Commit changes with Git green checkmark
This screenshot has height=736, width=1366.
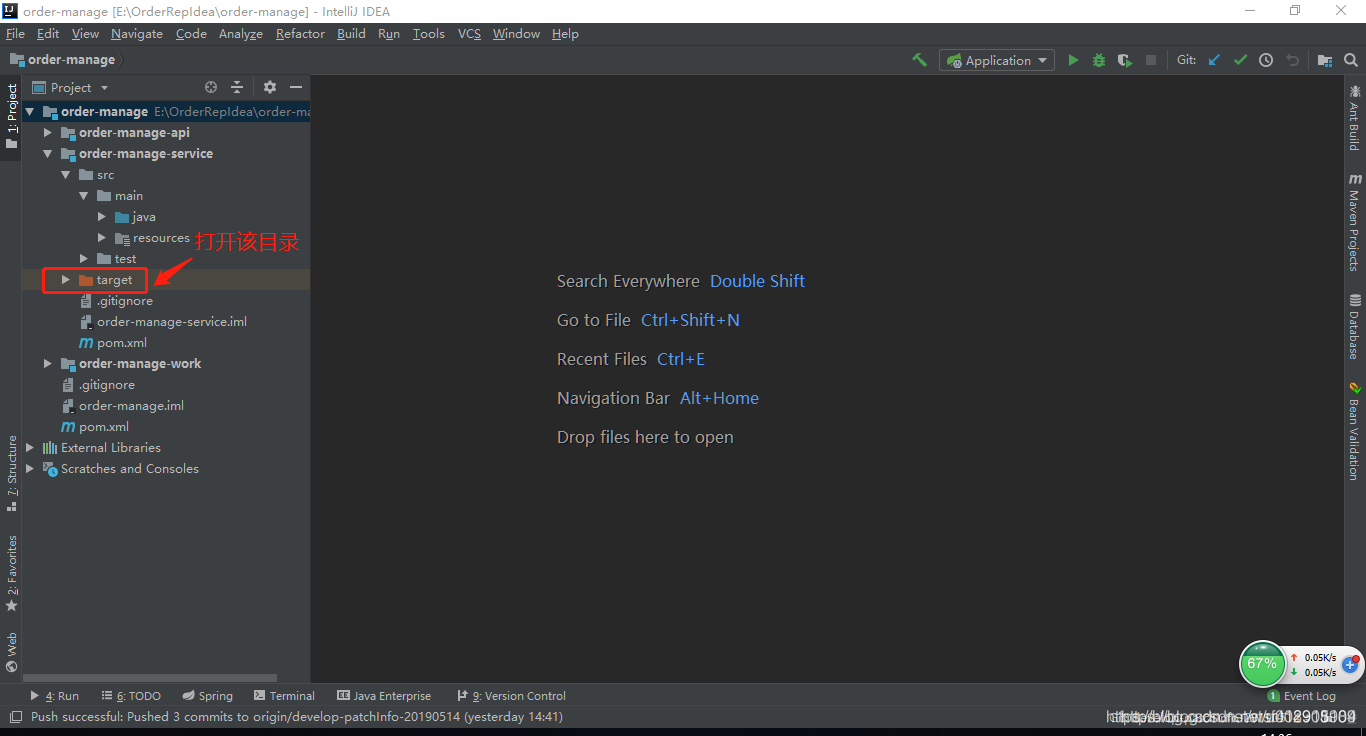tap(1240, 60)
